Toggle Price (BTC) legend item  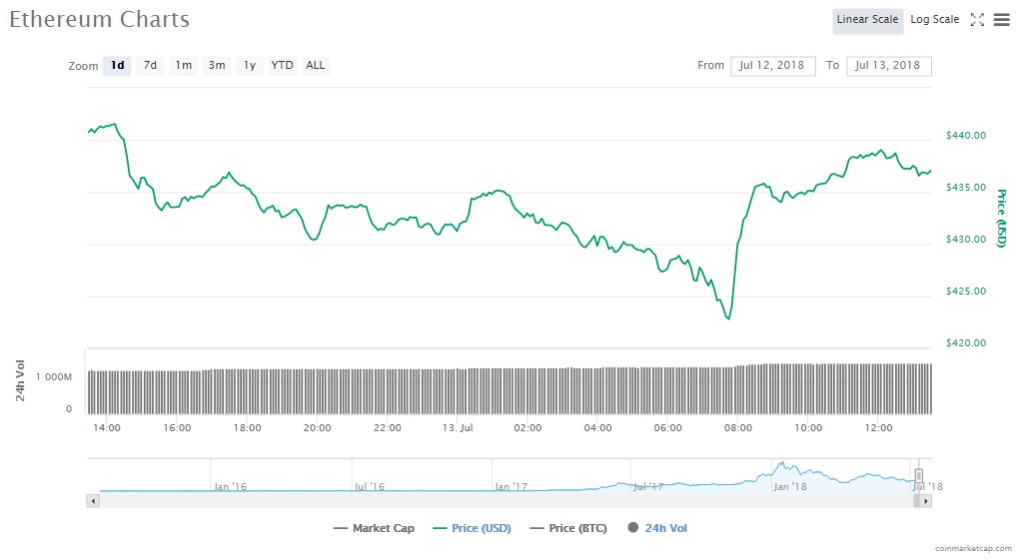(569, 528)
